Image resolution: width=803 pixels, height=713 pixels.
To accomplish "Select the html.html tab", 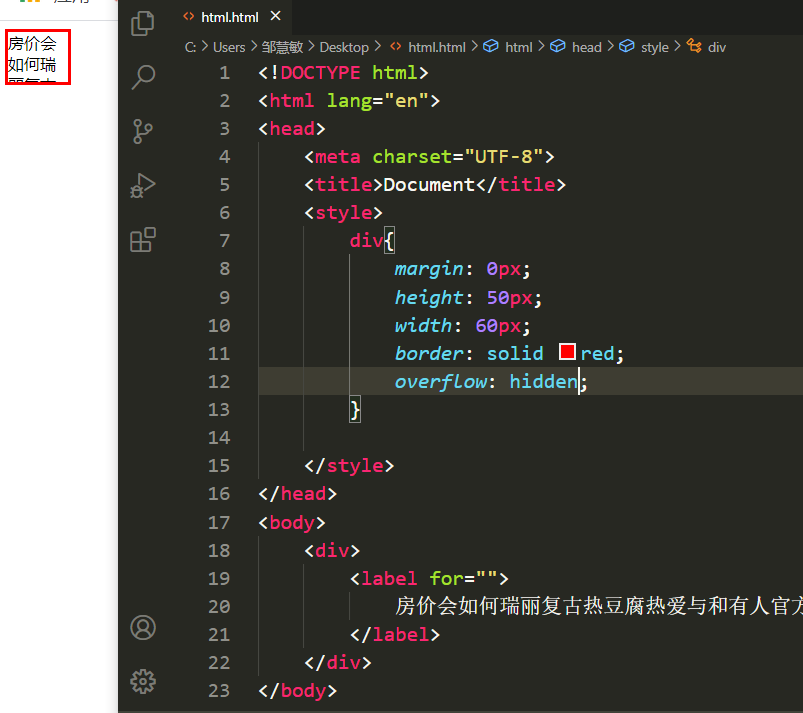I will point(229,17).
